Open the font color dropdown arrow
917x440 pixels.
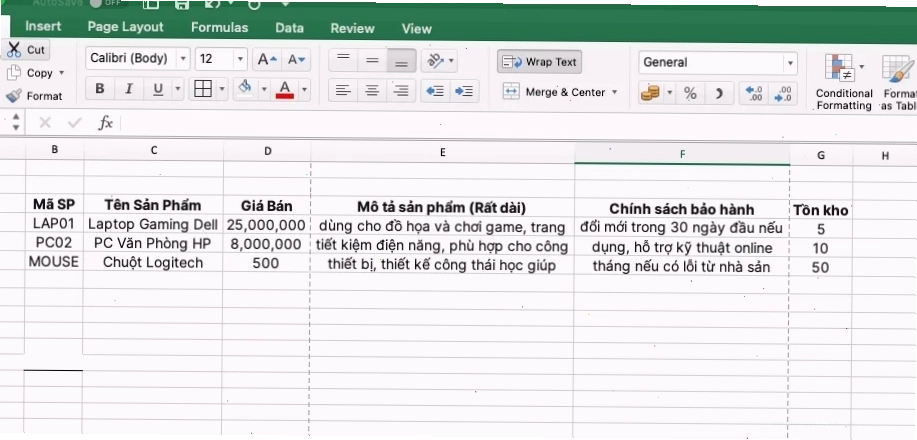[304, 89]
